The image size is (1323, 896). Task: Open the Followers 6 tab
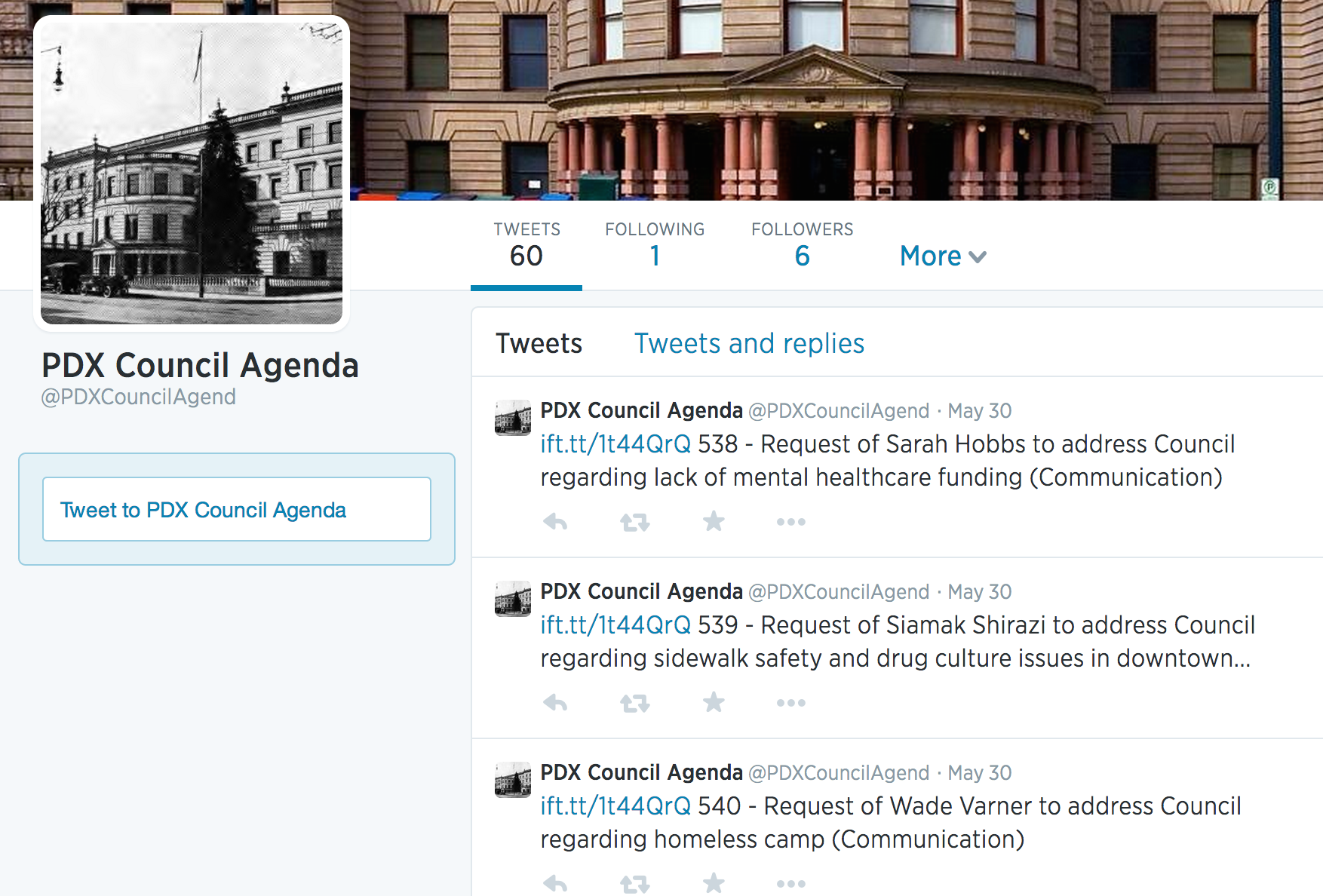coord(802,246)
